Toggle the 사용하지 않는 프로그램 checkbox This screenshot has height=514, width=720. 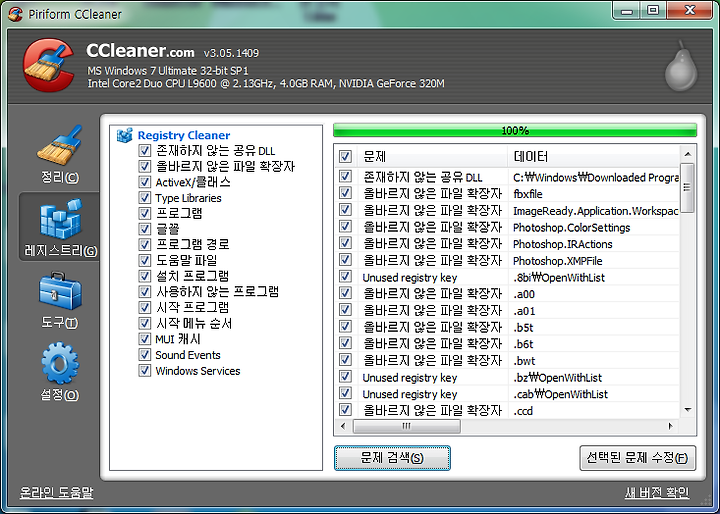(145, 292)
